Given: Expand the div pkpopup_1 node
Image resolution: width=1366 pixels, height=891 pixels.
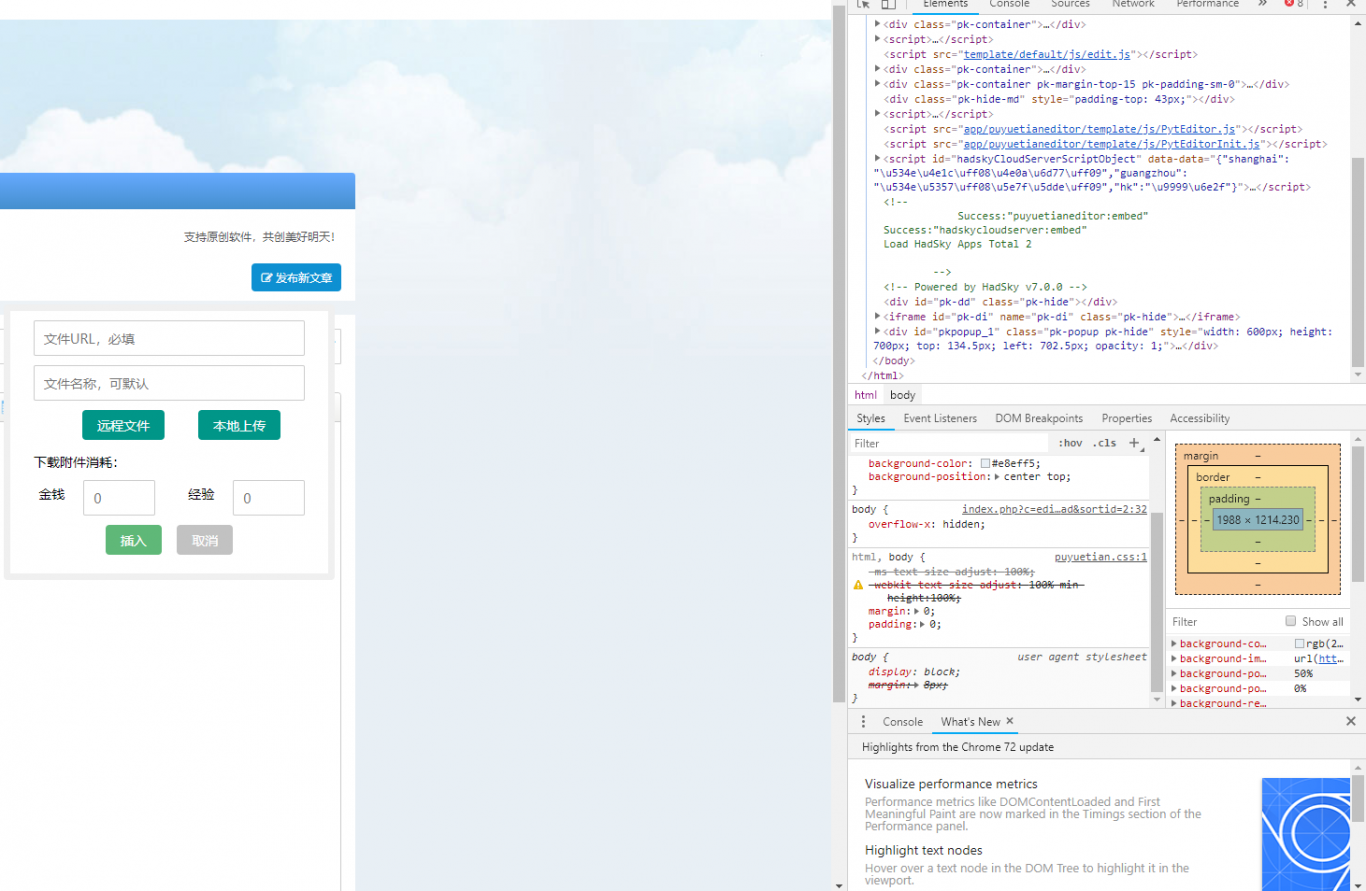Looking at the screenshot, I should tap(878, 331).
